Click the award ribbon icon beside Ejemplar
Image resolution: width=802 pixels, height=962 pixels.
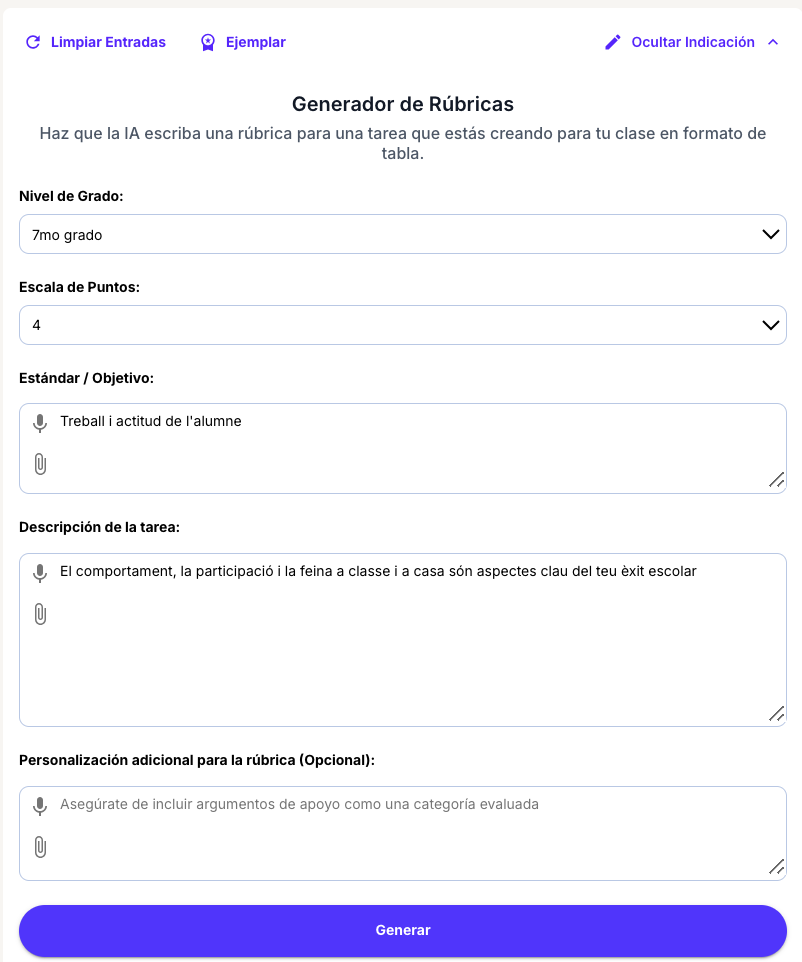[208, 42]
